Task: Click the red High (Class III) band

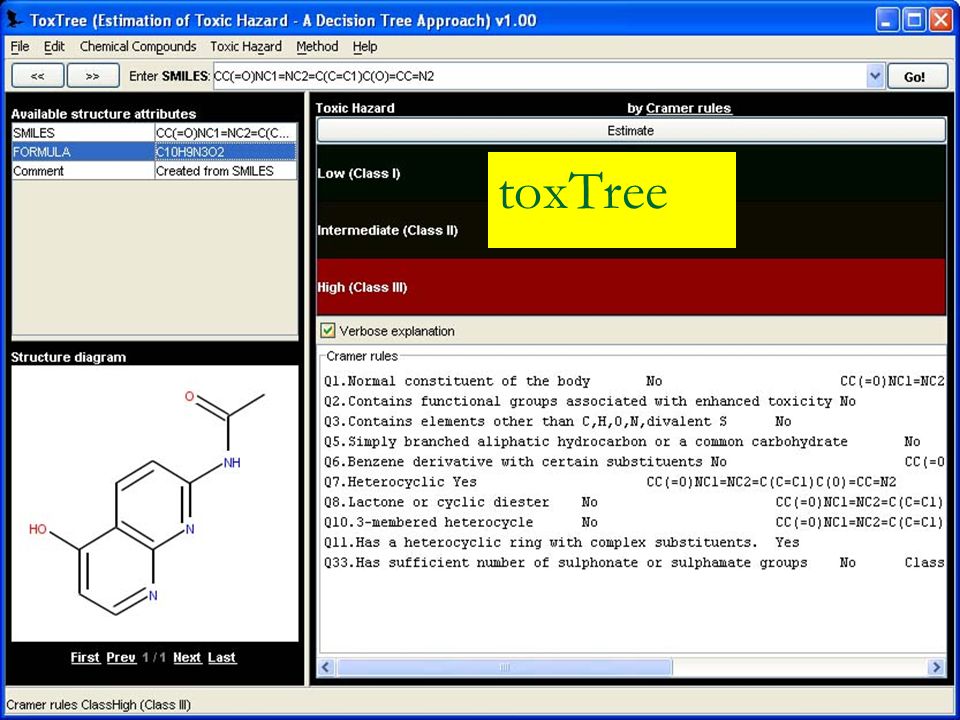Action: (x=631, y=287)
